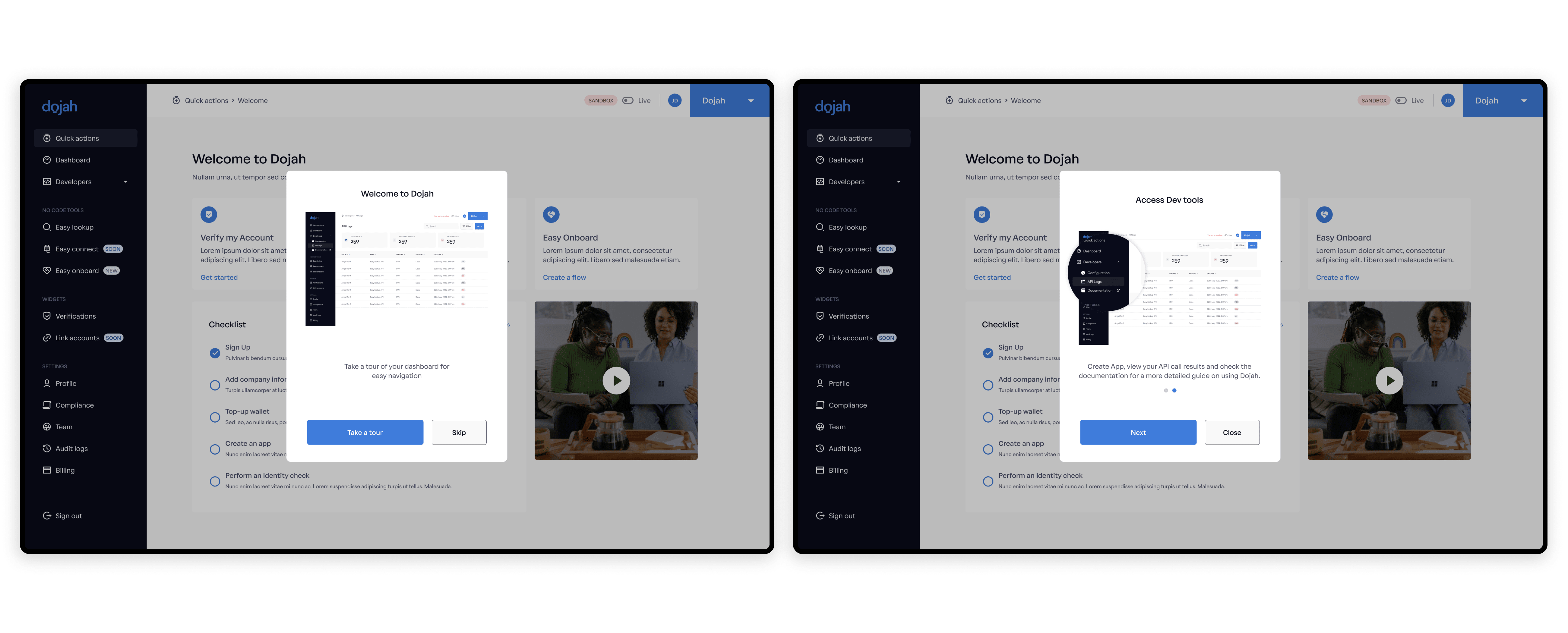Image resolution: width=1568 pixels, height=633 pixels.
Task: Click Verify my Account shield icon, left screen
Action: click(x=209, y=214)
